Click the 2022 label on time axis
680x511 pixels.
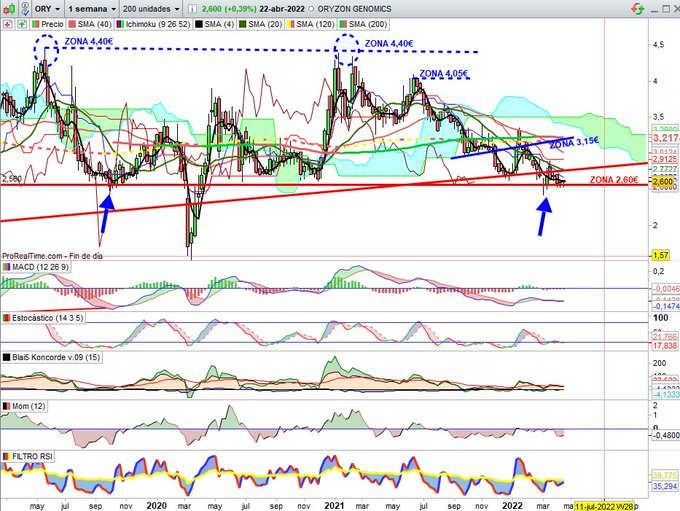[x=512, y=506]
